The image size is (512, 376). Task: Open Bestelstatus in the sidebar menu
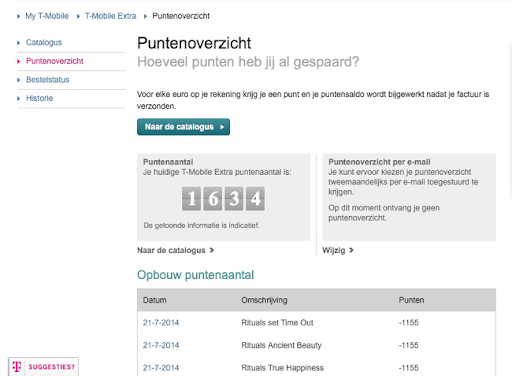click(48, 80)
